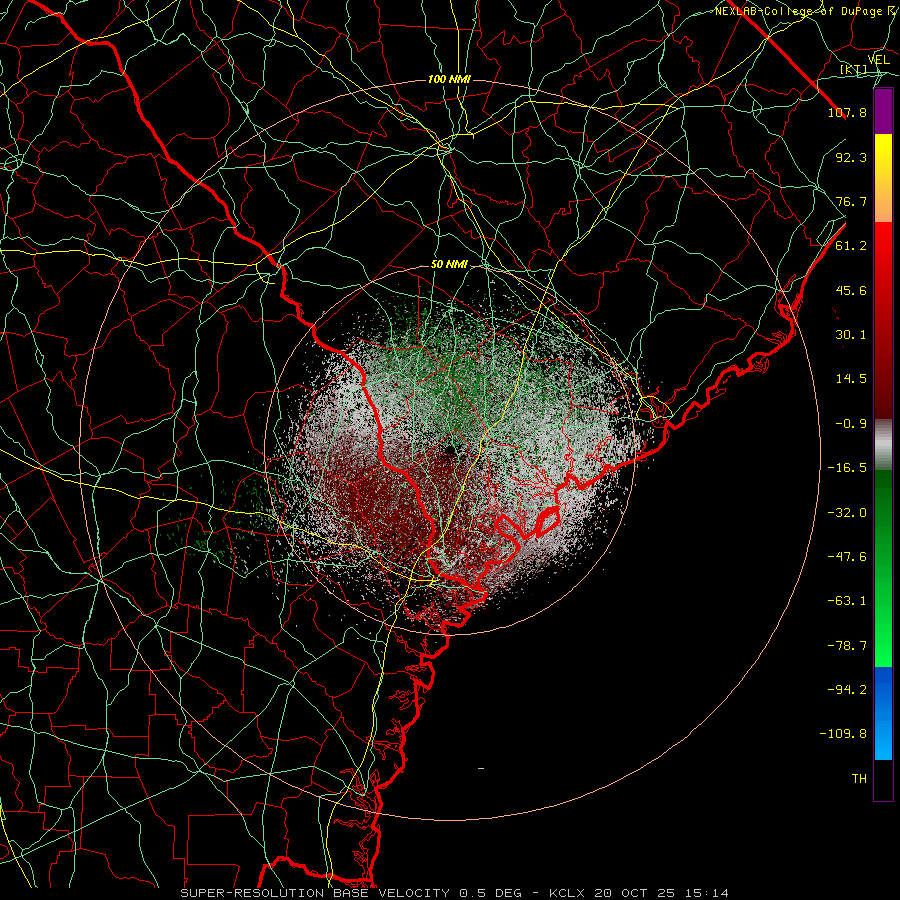
Task: Click the Super-Resolution Base Velocity caption at bottom
Action: point(455,893)
